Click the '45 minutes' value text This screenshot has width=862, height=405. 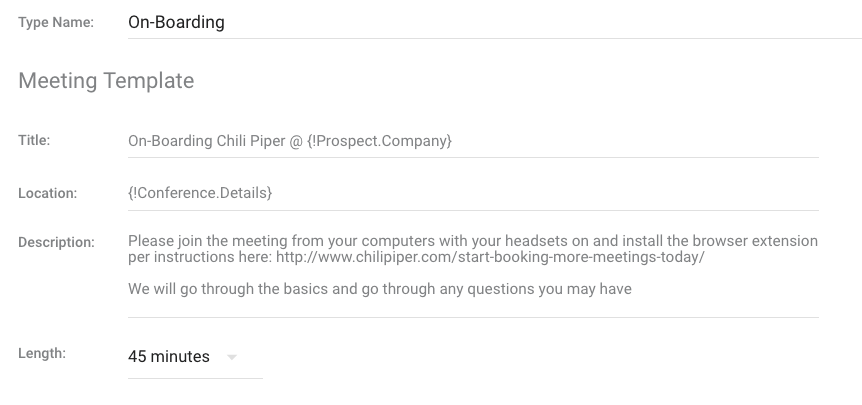[169, 357]
